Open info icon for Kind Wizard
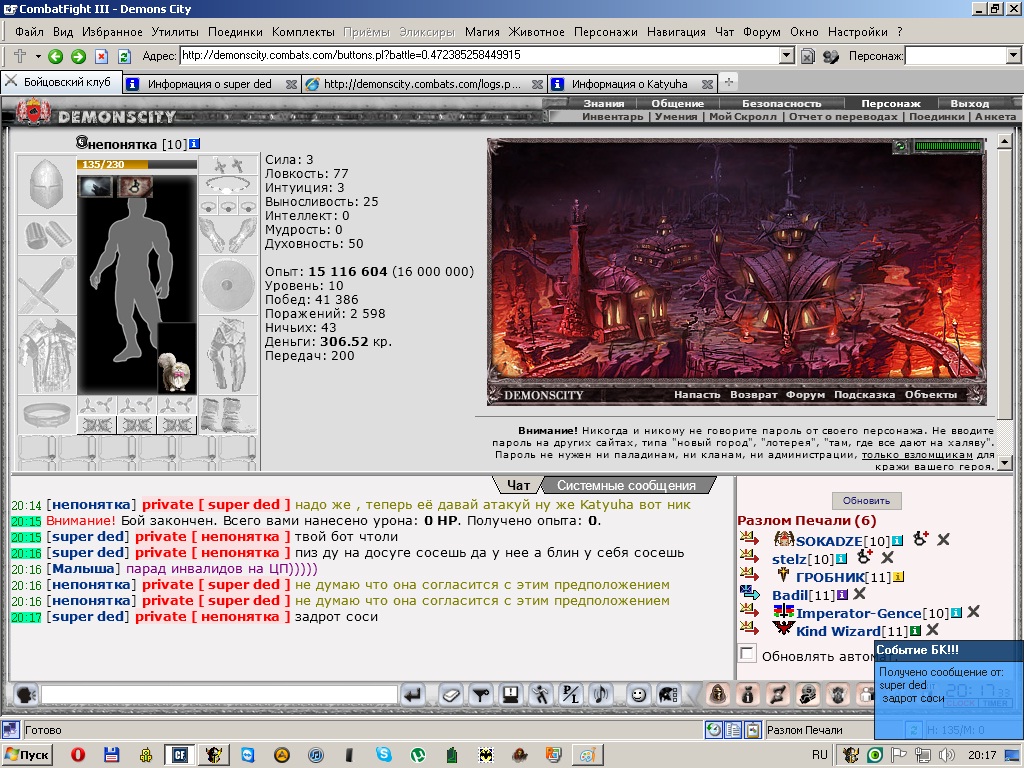This screenshot has height=768, width=1024. (915, 631)
